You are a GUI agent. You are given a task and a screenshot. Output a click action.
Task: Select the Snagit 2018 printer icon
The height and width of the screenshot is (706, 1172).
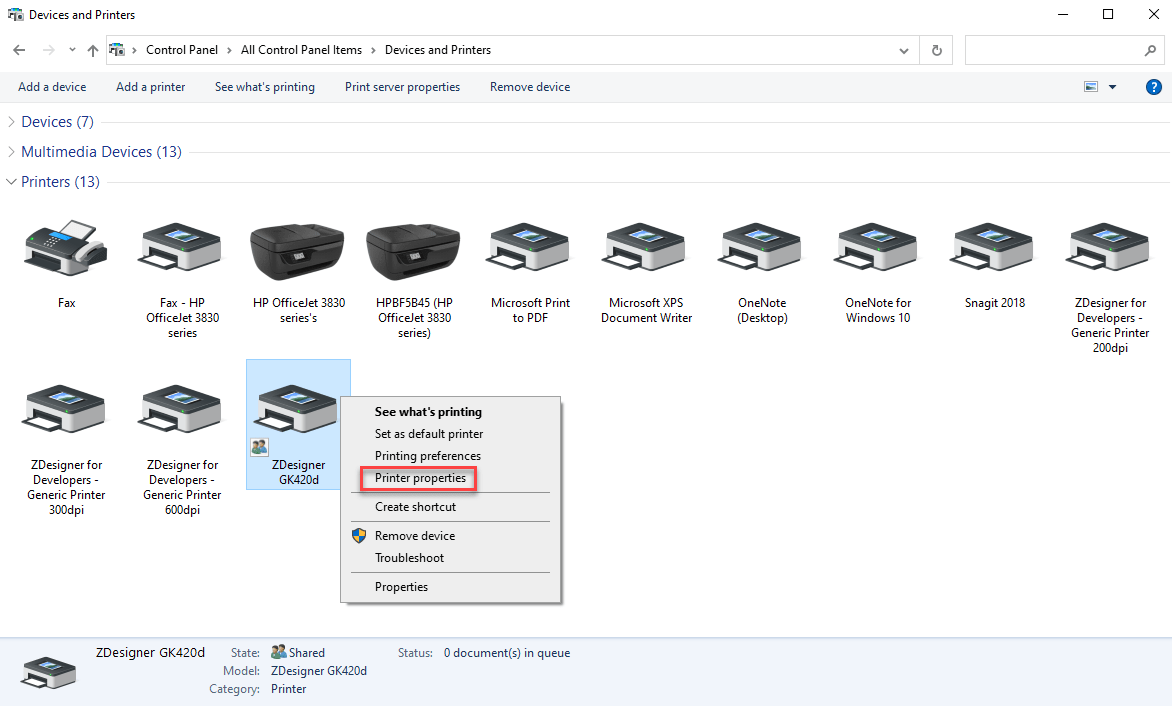click(994, 247)
